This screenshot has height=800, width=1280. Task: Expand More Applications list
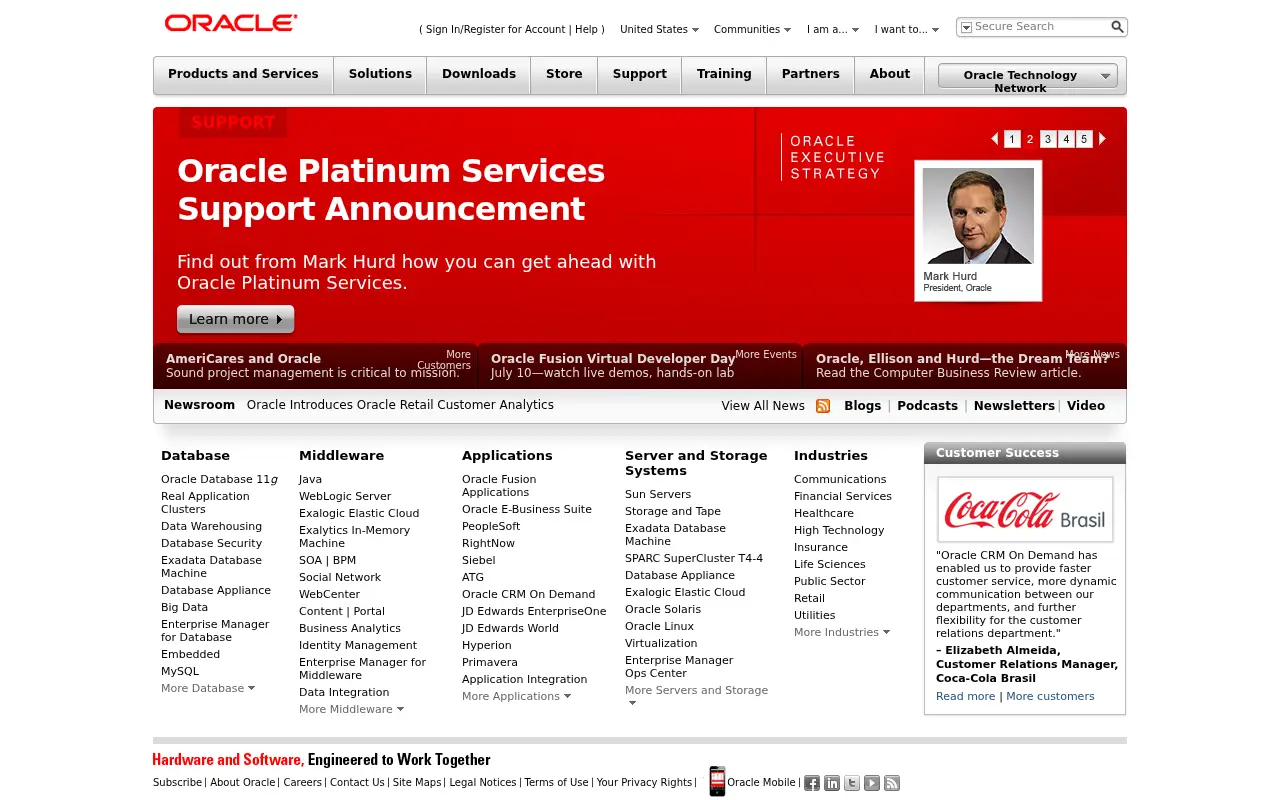pos(516,696)
